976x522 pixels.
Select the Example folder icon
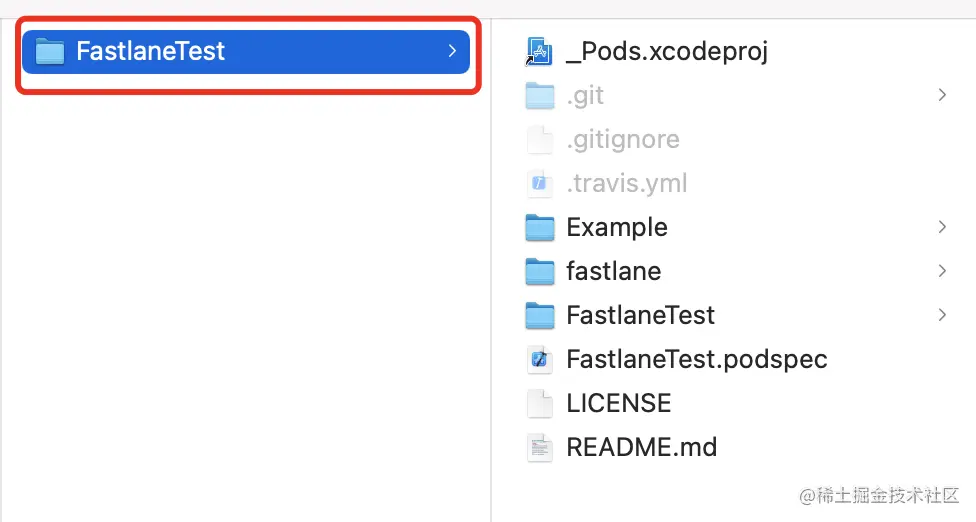click(x=540, y=227)
